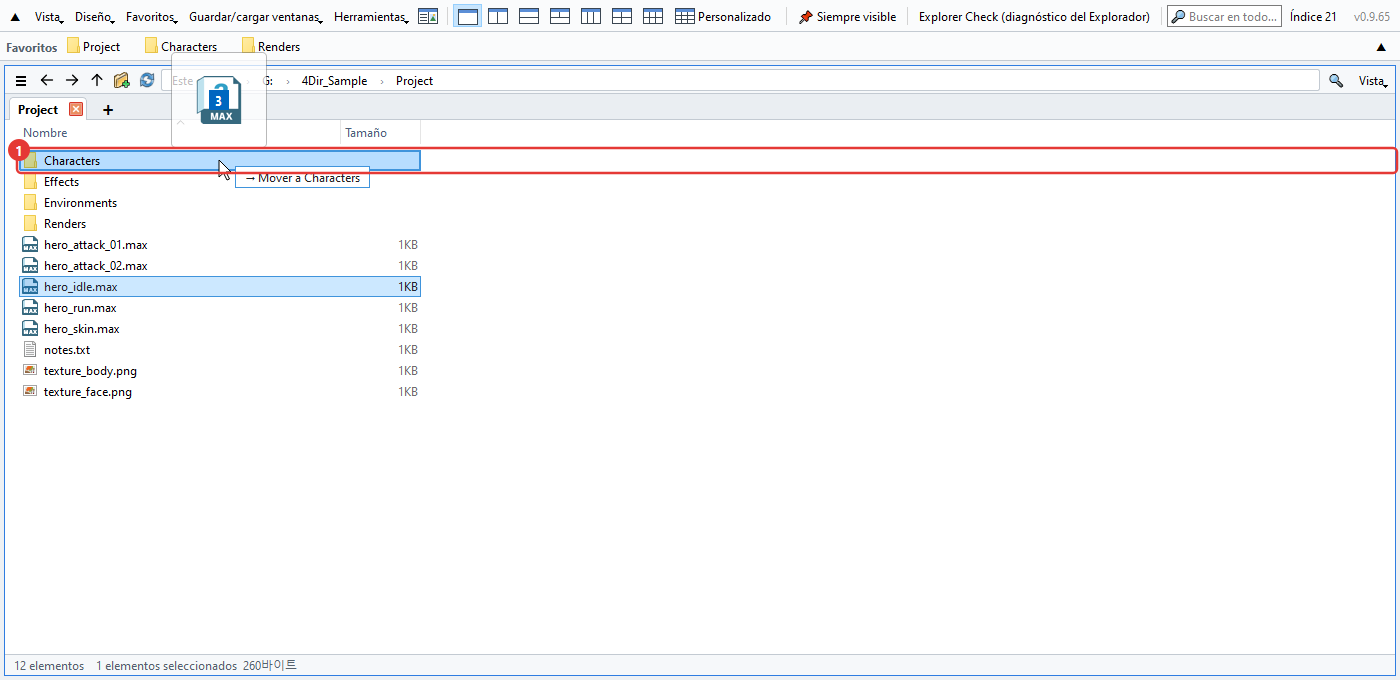Open the pane's Vista dropdown beside the magnifier
Screen dimensions: 1400x680
coord(1373,81)
